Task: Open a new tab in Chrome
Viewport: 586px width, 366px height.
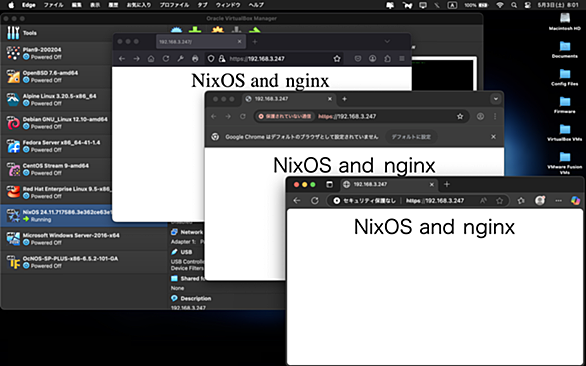Action: [345, 99]
